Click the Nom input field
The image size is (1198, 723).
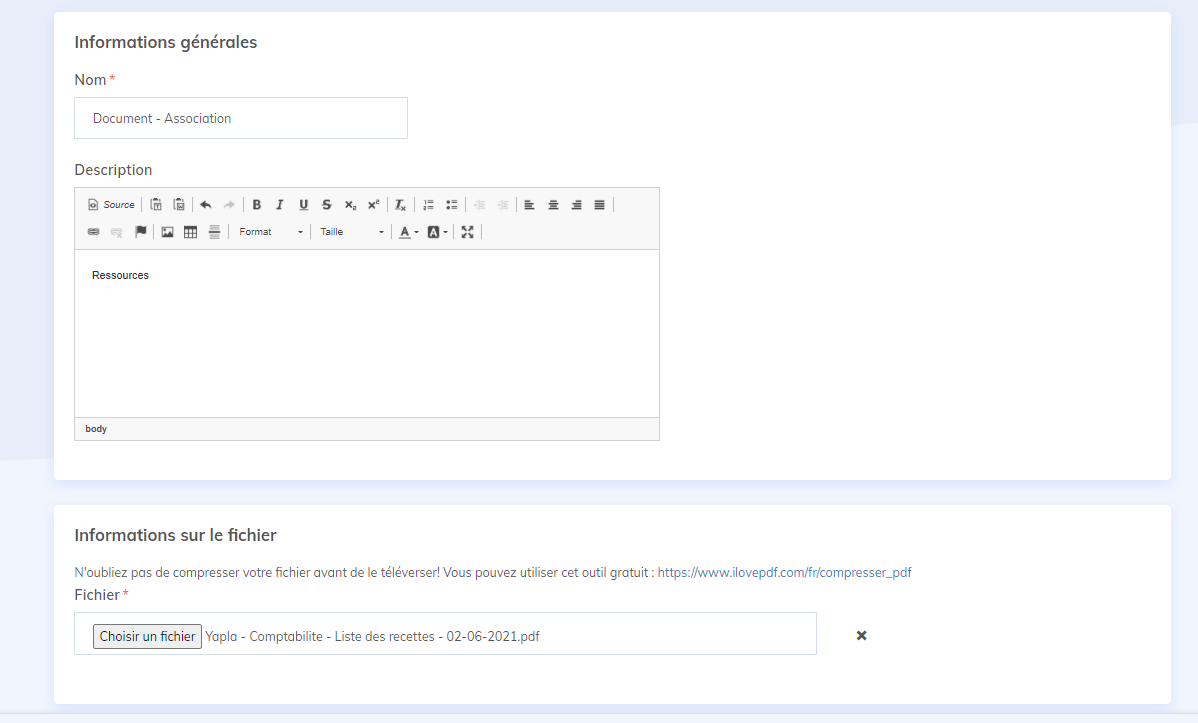pos(240,118)
